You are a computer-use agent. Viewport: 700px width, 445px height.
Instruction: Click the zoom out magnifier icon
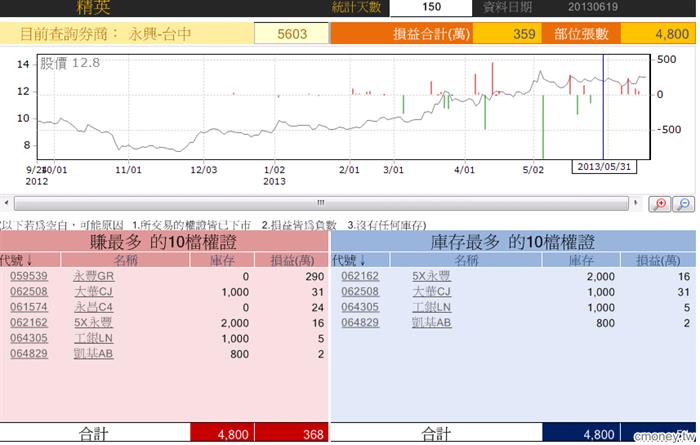[x=683, y=203]
